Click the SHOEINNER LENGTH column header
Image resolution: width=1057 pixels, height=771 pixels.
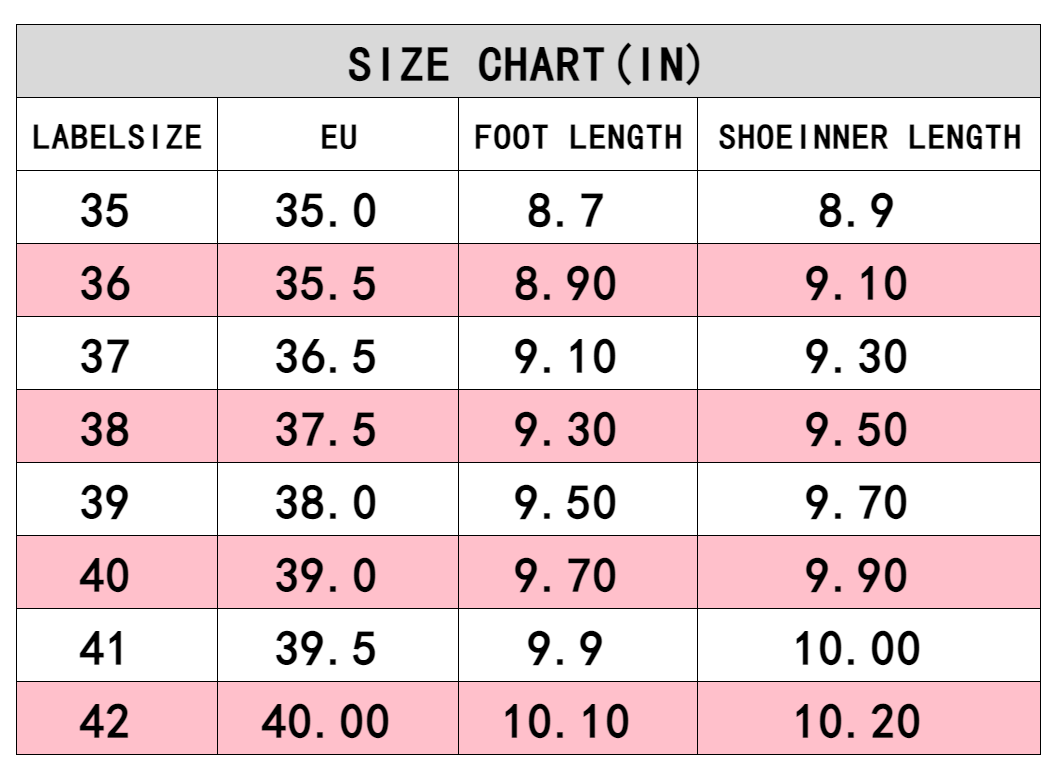click(x=869, y=136)
